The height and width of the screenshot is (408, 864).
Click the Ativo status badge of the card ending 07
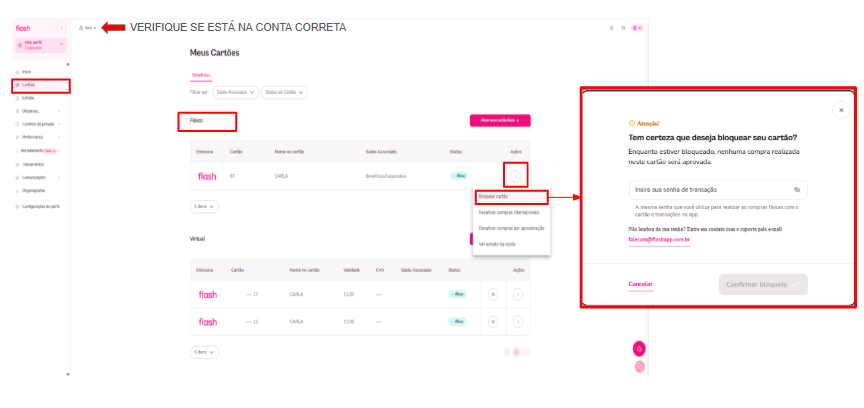coord(459,176)
